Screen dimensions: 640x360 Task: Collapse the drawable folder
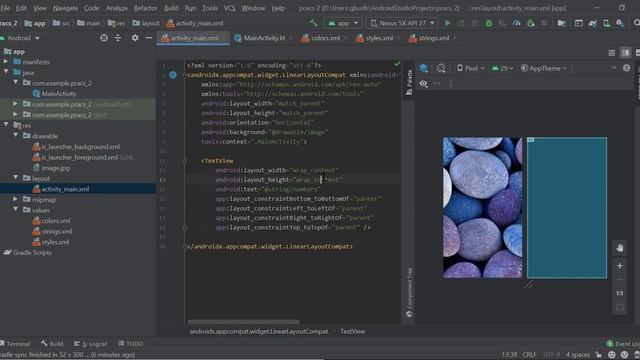16,136
